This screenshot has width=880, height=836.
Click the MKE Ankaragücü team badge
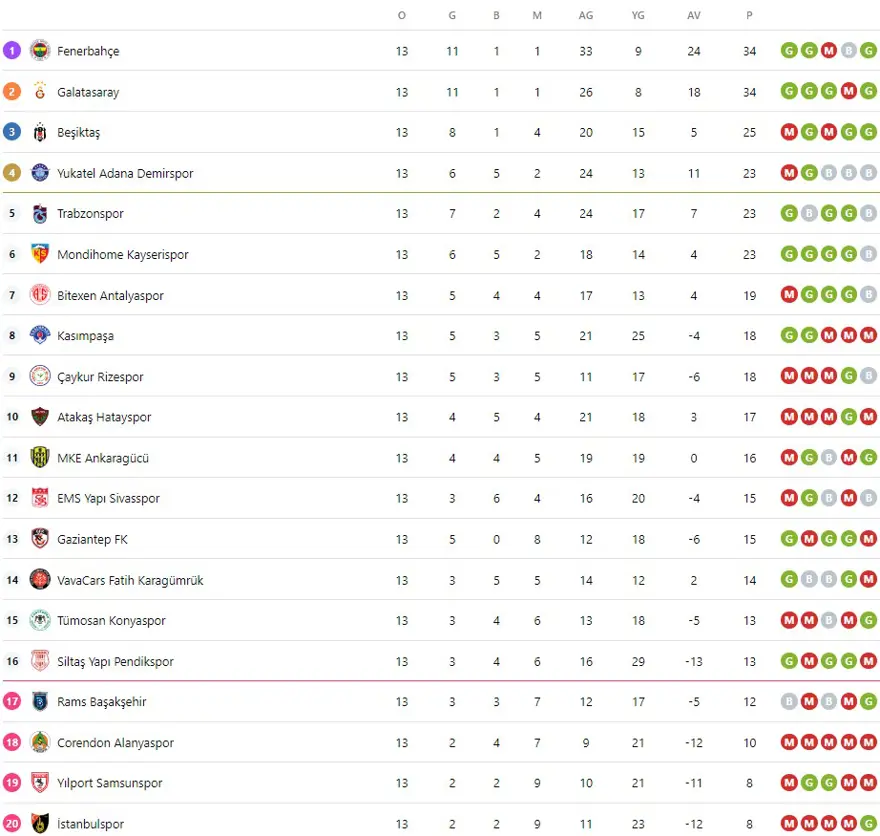click(40, 458)
